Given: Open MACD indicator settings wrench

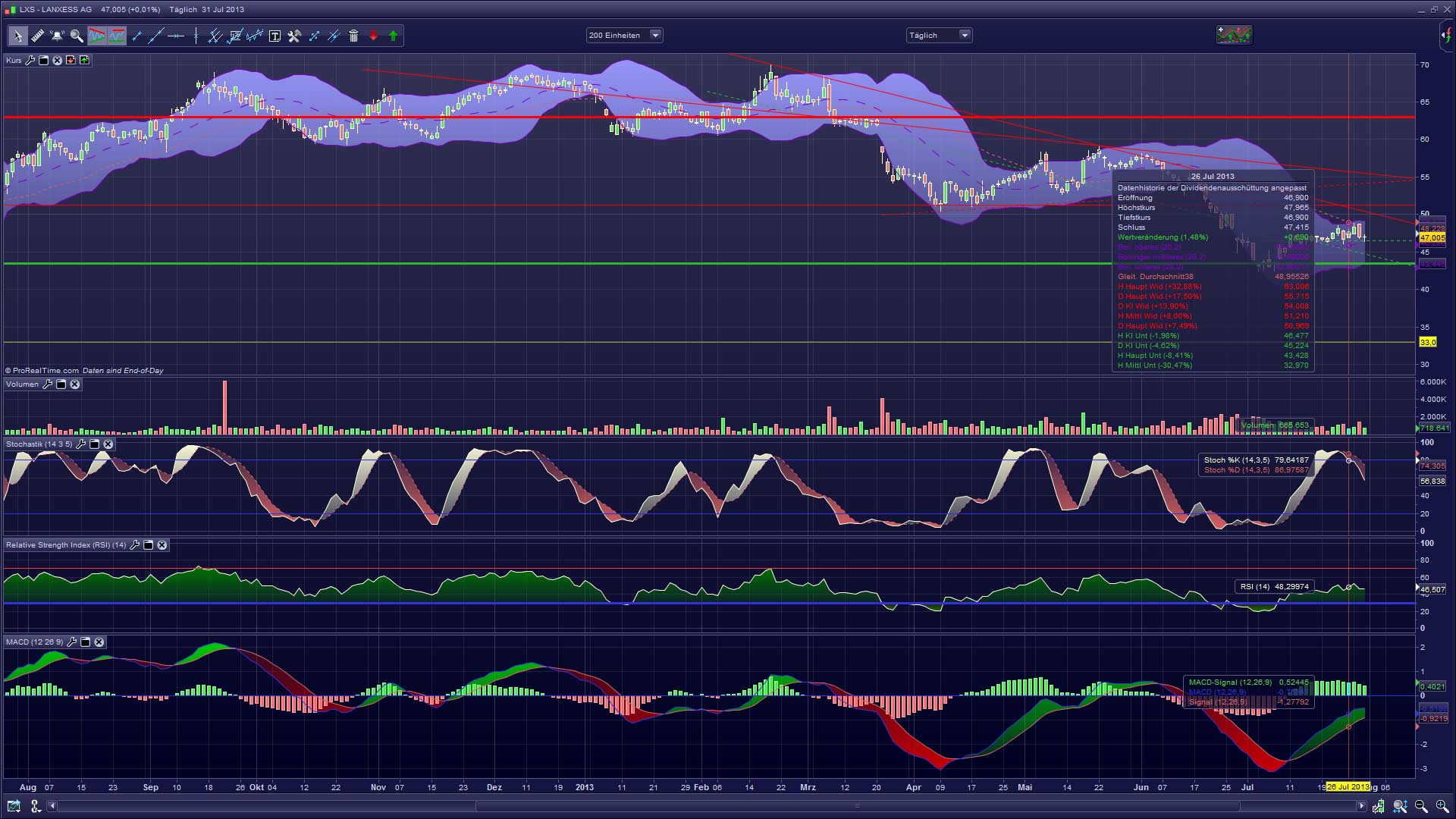Looking at the screenshot, I should 72,642.
